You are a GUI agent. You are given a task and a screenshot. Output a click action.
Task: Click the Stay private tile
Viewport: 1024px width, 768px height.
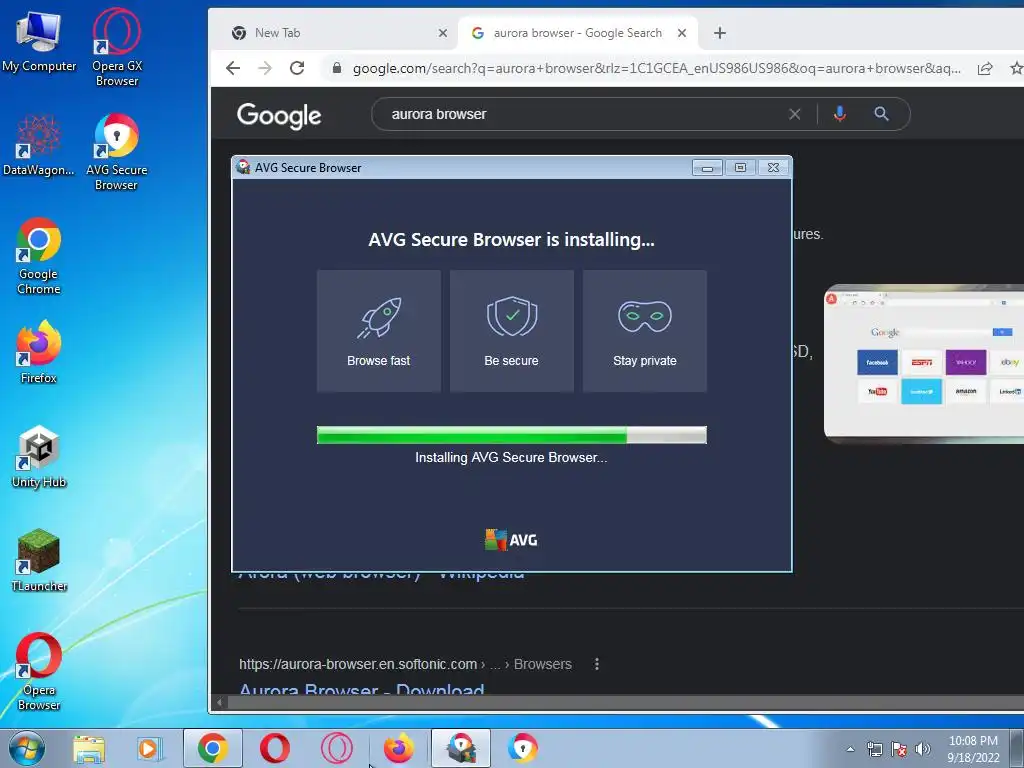645,331
